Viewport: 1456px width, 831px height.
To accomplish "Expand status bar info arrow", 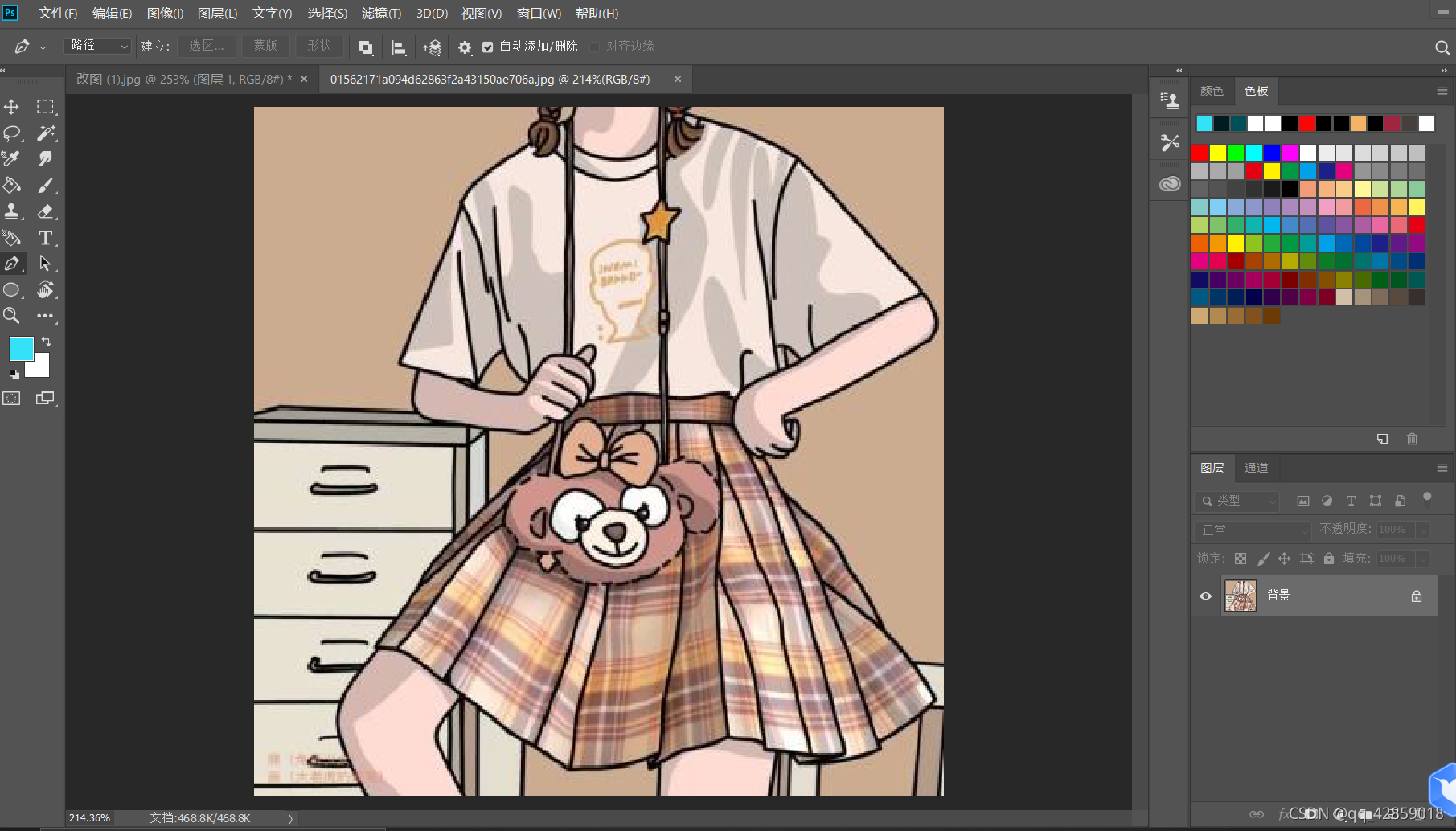I will point(290,818).
